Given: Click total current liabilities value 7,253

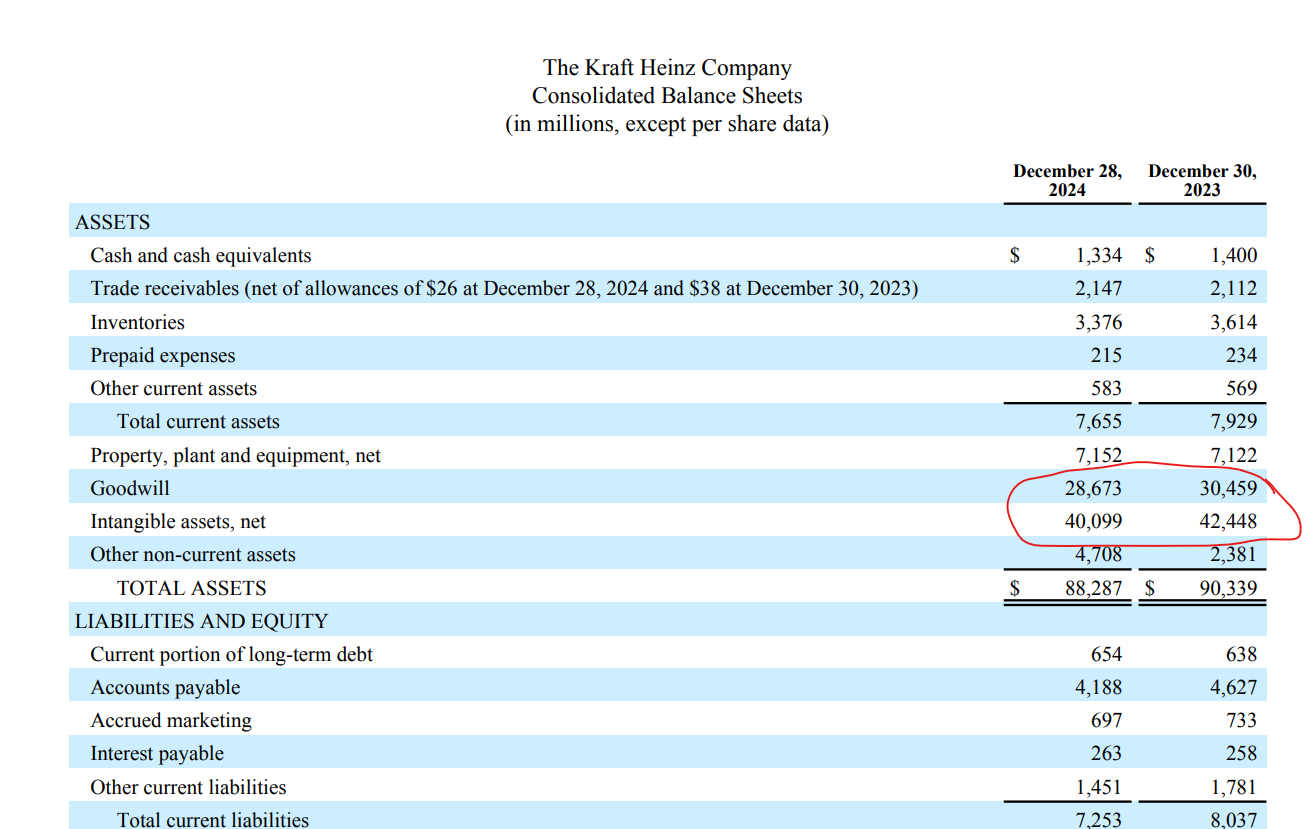Looking at the screenshot, I should (1098, 820).
